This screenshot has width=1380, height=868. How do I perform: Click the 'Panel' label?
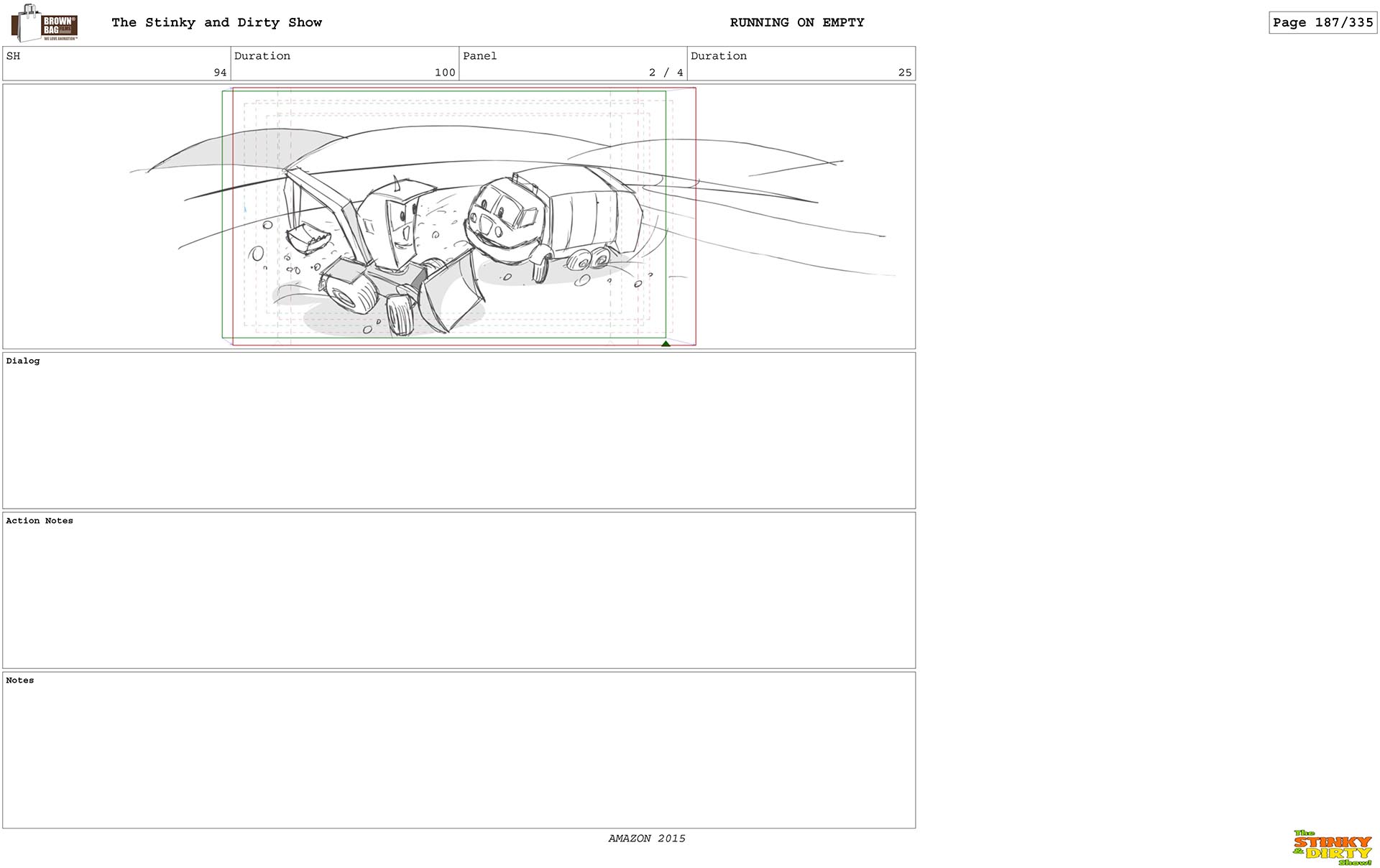click(x=479, y=56)
